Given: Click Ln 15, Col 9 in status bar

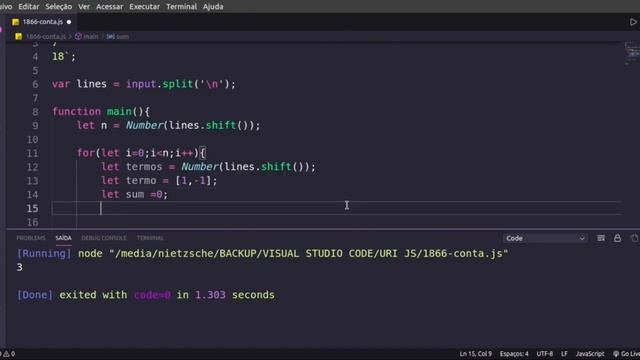Looking at the screenshot, I should point(476,354).
